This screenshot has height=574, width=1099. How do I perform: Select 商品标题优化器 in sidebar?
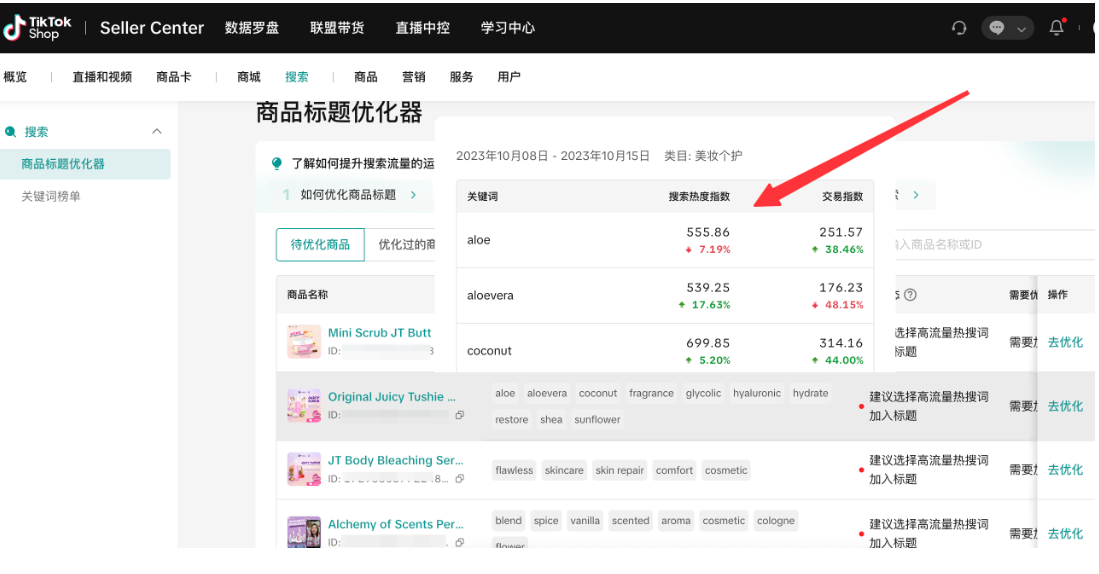(x=85, y=164)
